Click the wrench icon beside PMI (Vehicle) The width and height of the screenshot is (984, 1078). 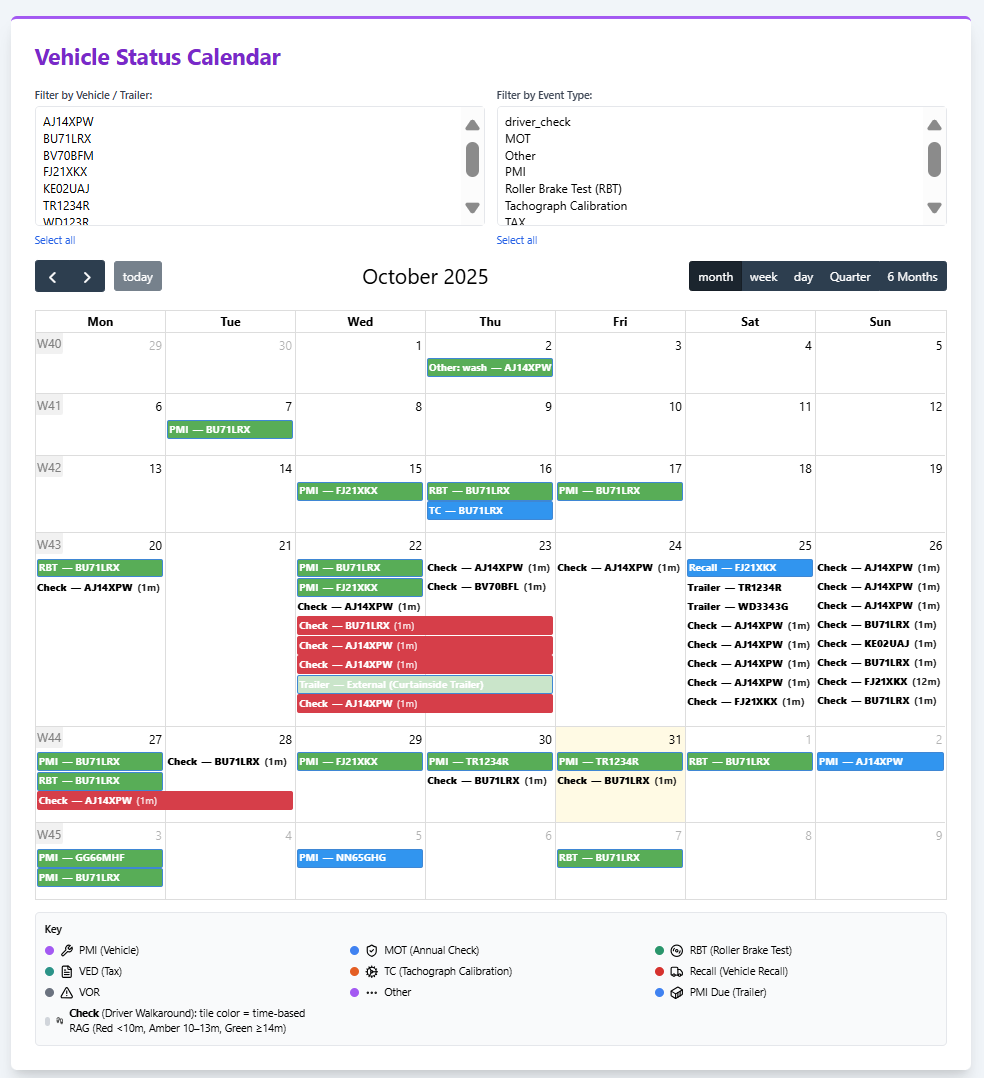click(x=67, y=950)
